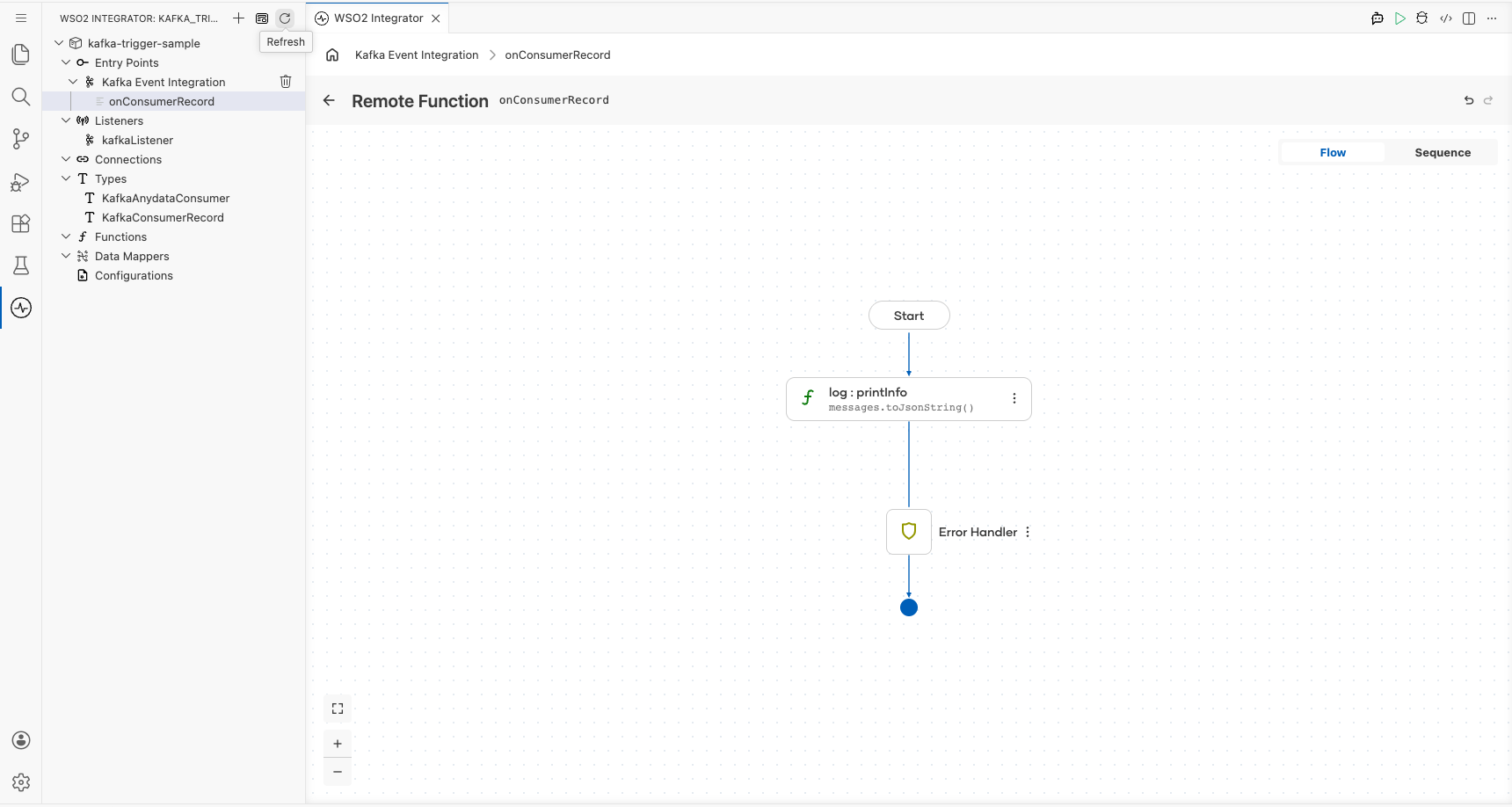
Task: Collapse the Connections section
Action: click(66, 159)
